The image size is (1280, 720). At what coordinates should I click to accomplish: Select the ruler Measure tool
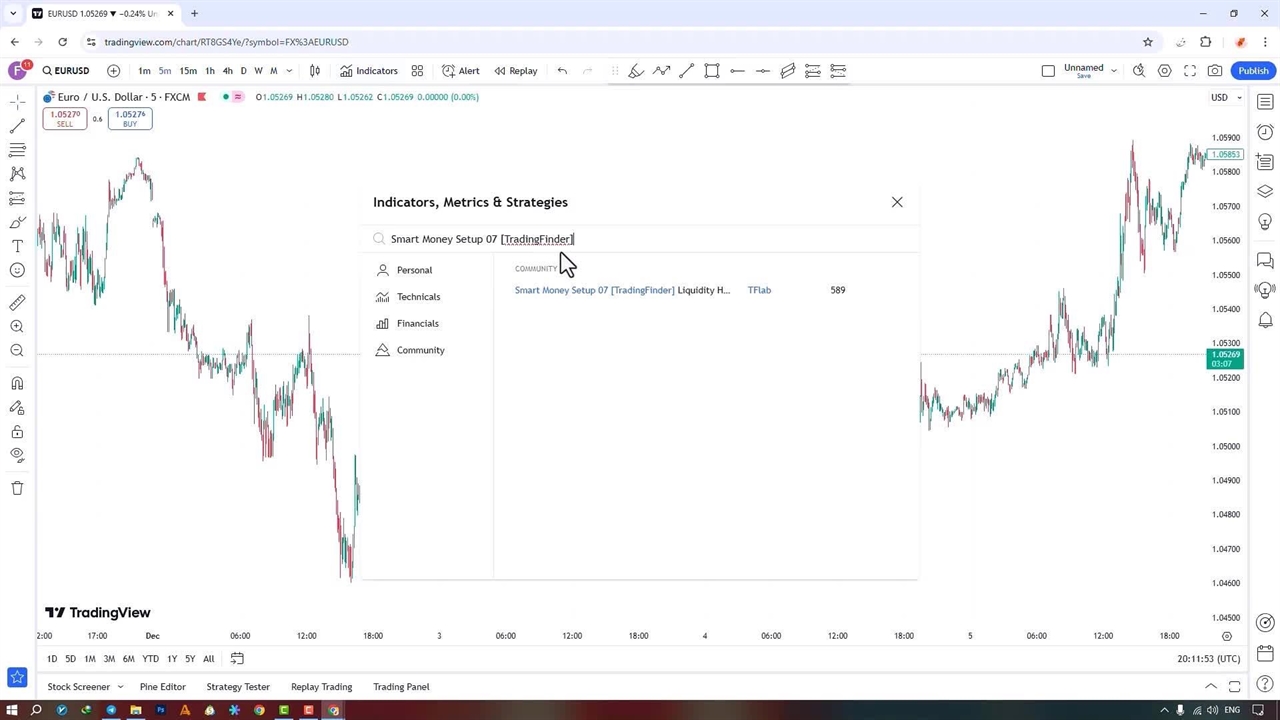17,303
